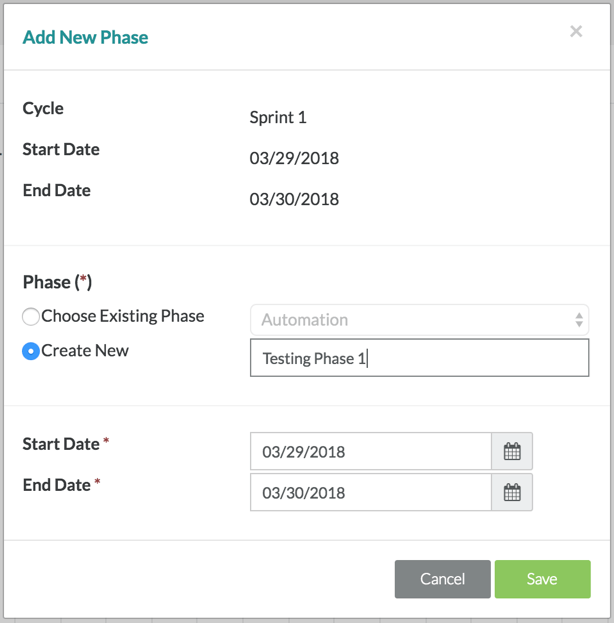Focus the 'Testing Phase 1' name field
Screen dimensions: 614x623
coord(419,358)
